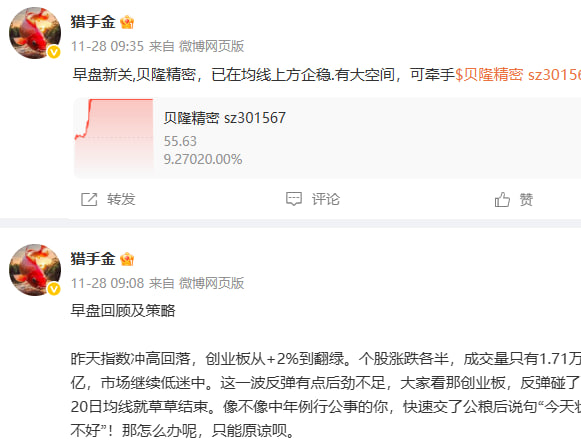Click 微博网页版 source in first post
Screen dimensions: 581x441
tap(212, 46)
